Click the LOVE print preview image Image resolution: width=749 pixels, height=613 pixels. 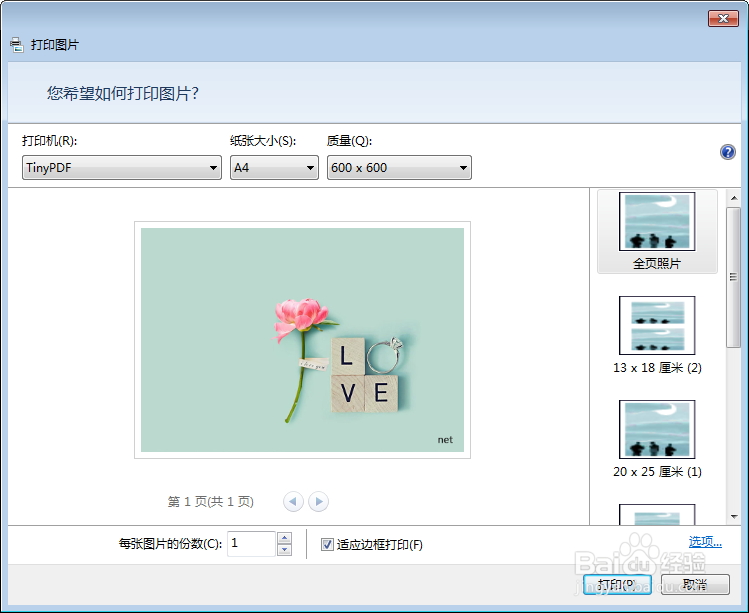pyautogui.click(x=302, y=340)
